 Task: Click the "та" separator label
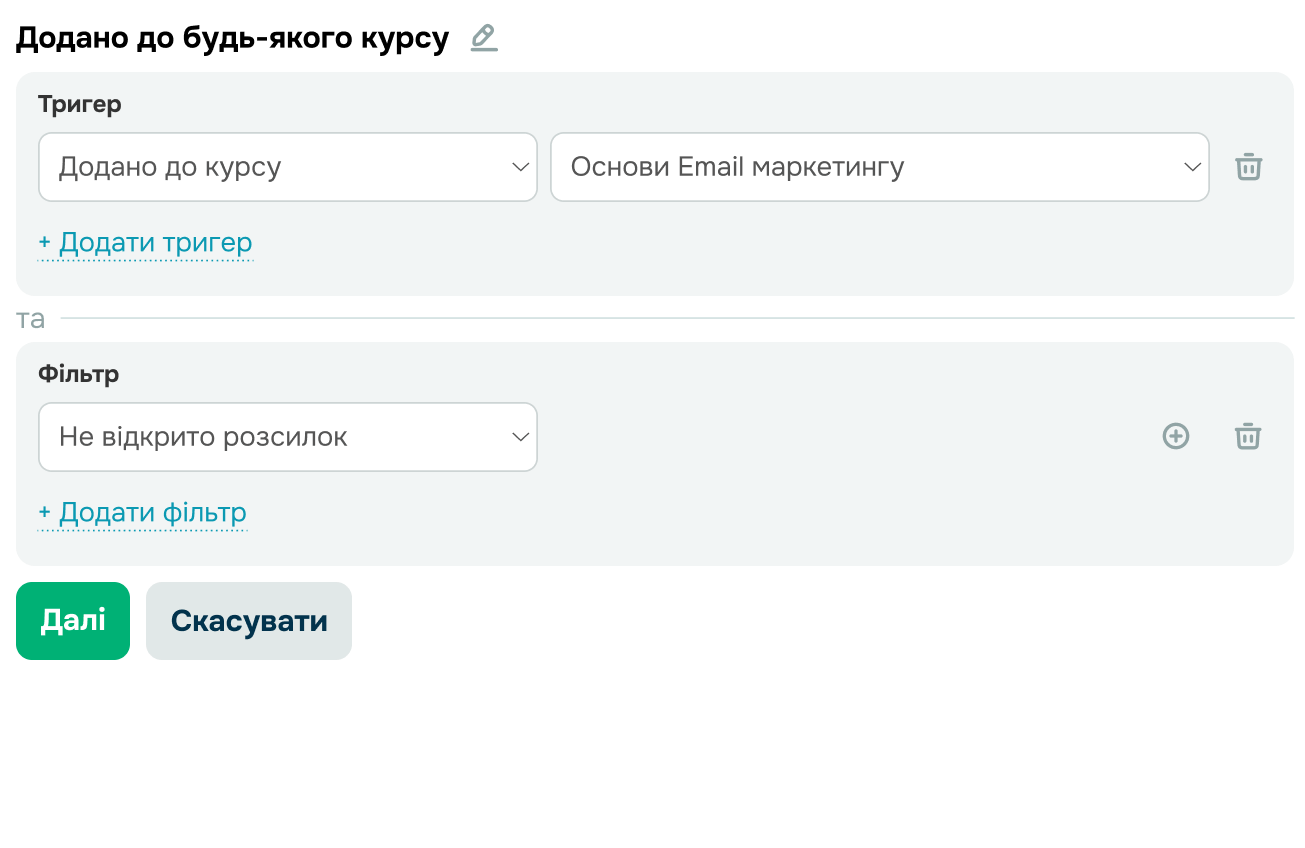[x=31, y=319]
